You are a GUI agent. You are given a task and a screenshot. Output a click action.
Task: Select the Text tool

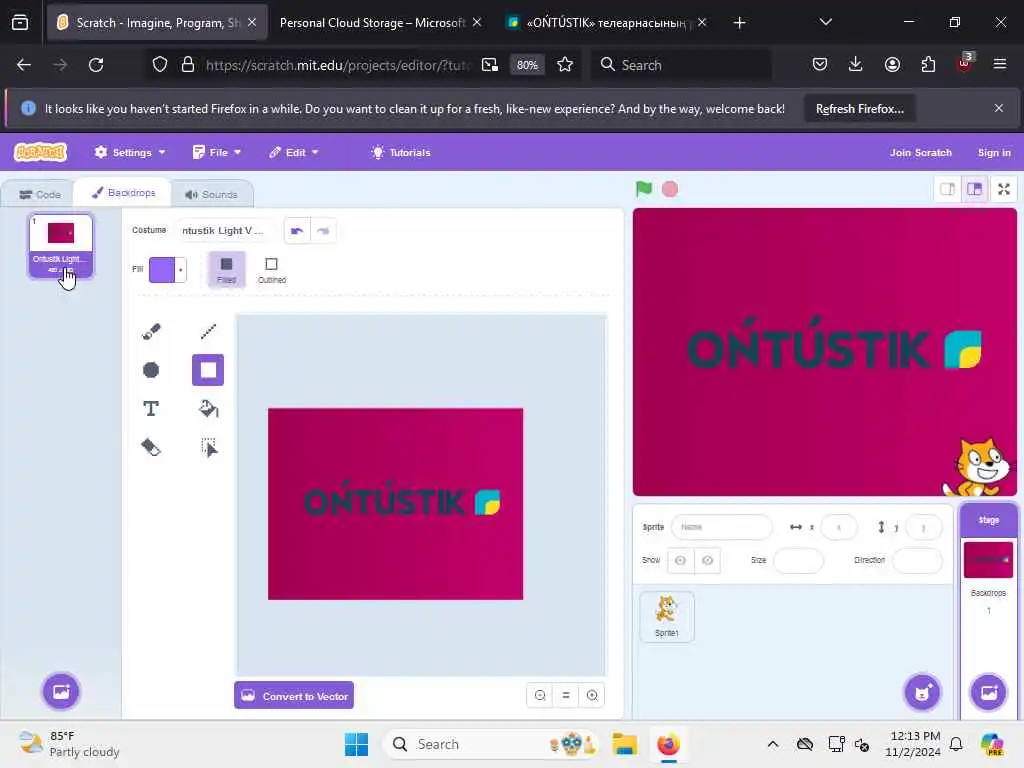click(151, 409)
